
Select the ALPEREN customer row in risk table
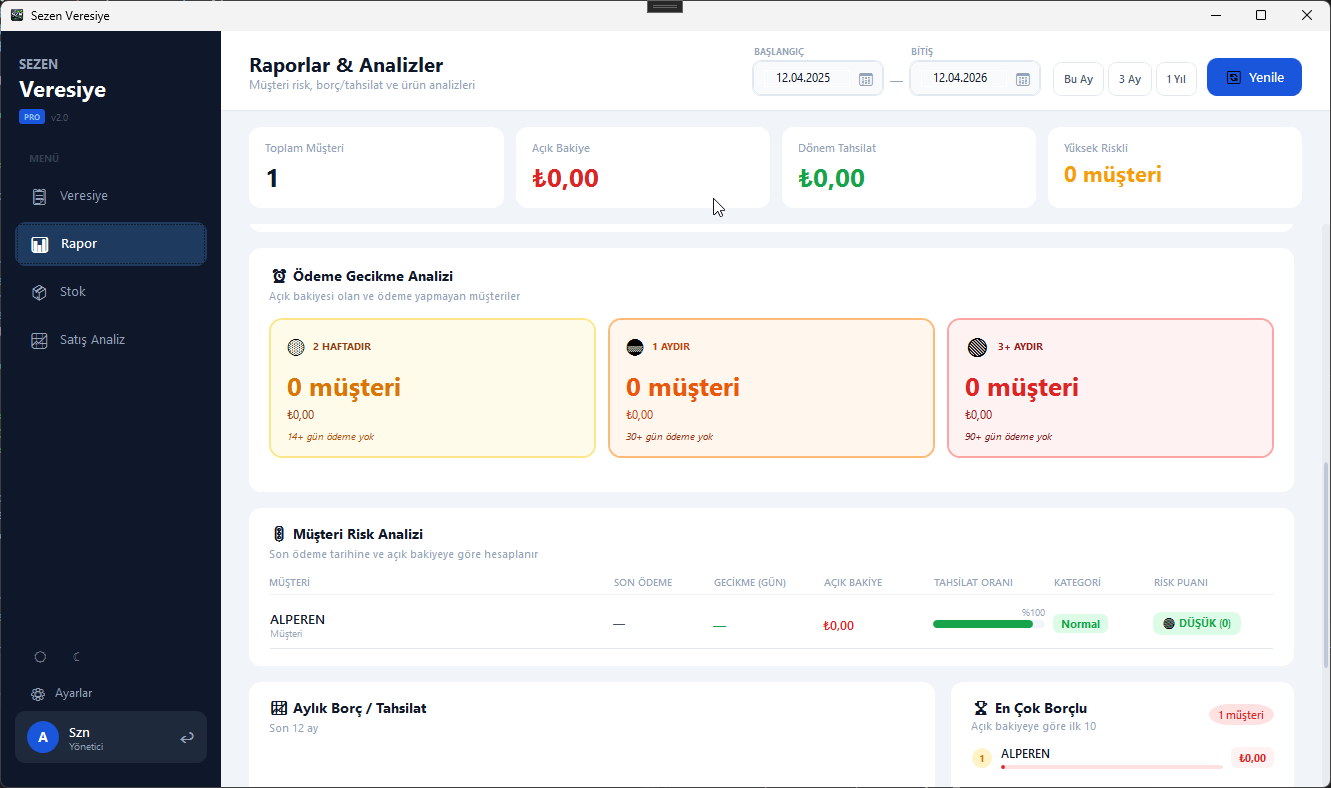(x=771, y=623)
